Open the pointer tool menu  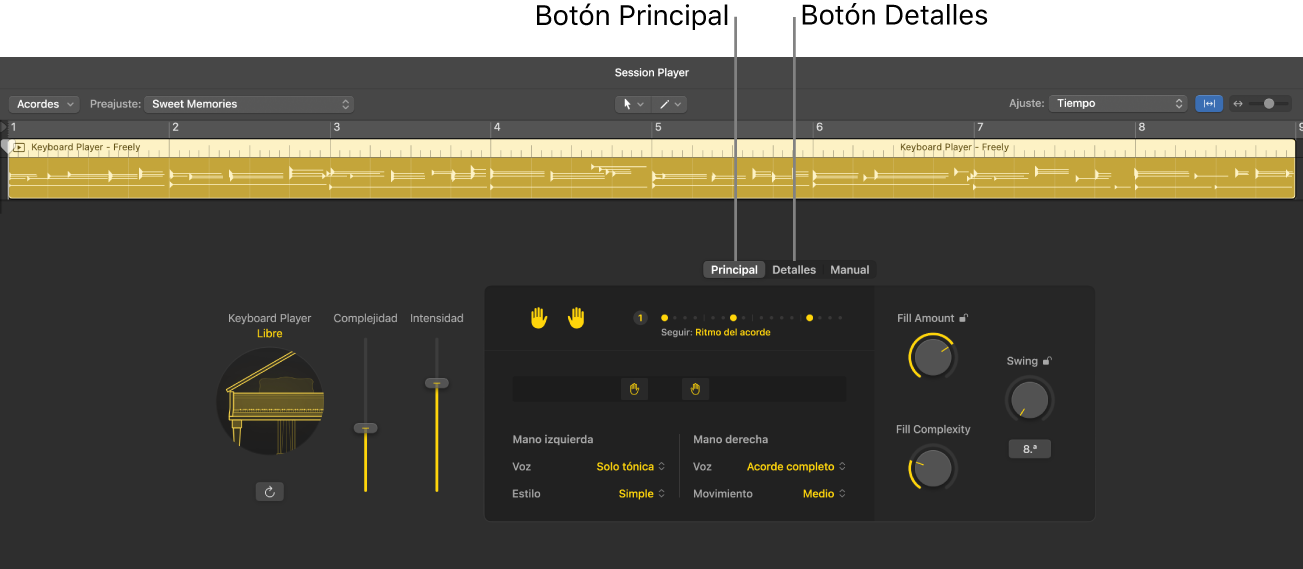tap(633, 104)
